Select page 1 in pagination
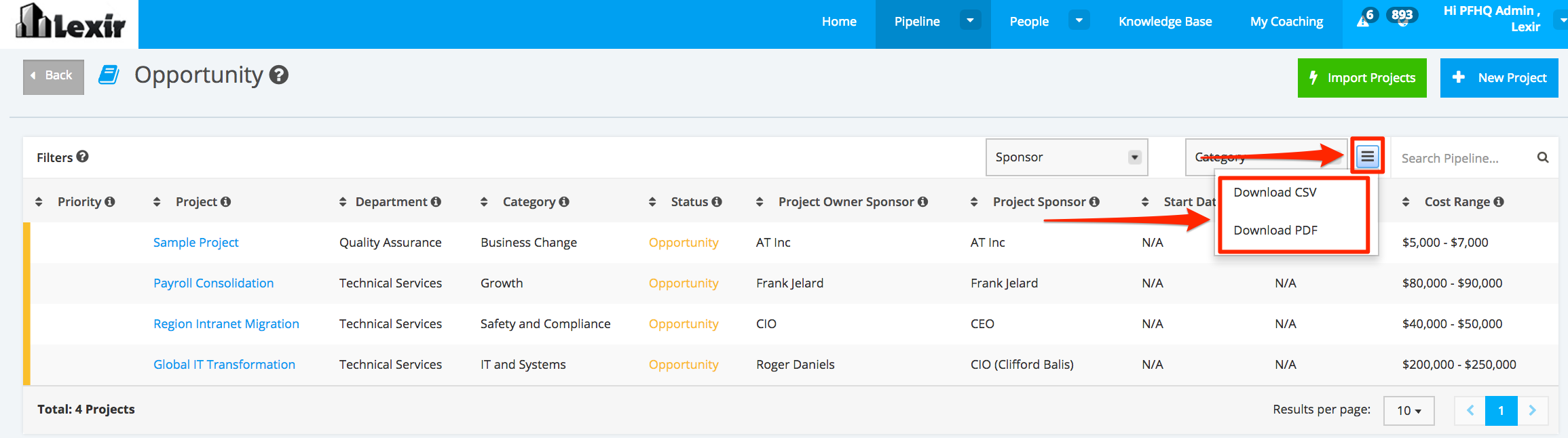This screenshot has width=1568, height=438. [1501, 411]
